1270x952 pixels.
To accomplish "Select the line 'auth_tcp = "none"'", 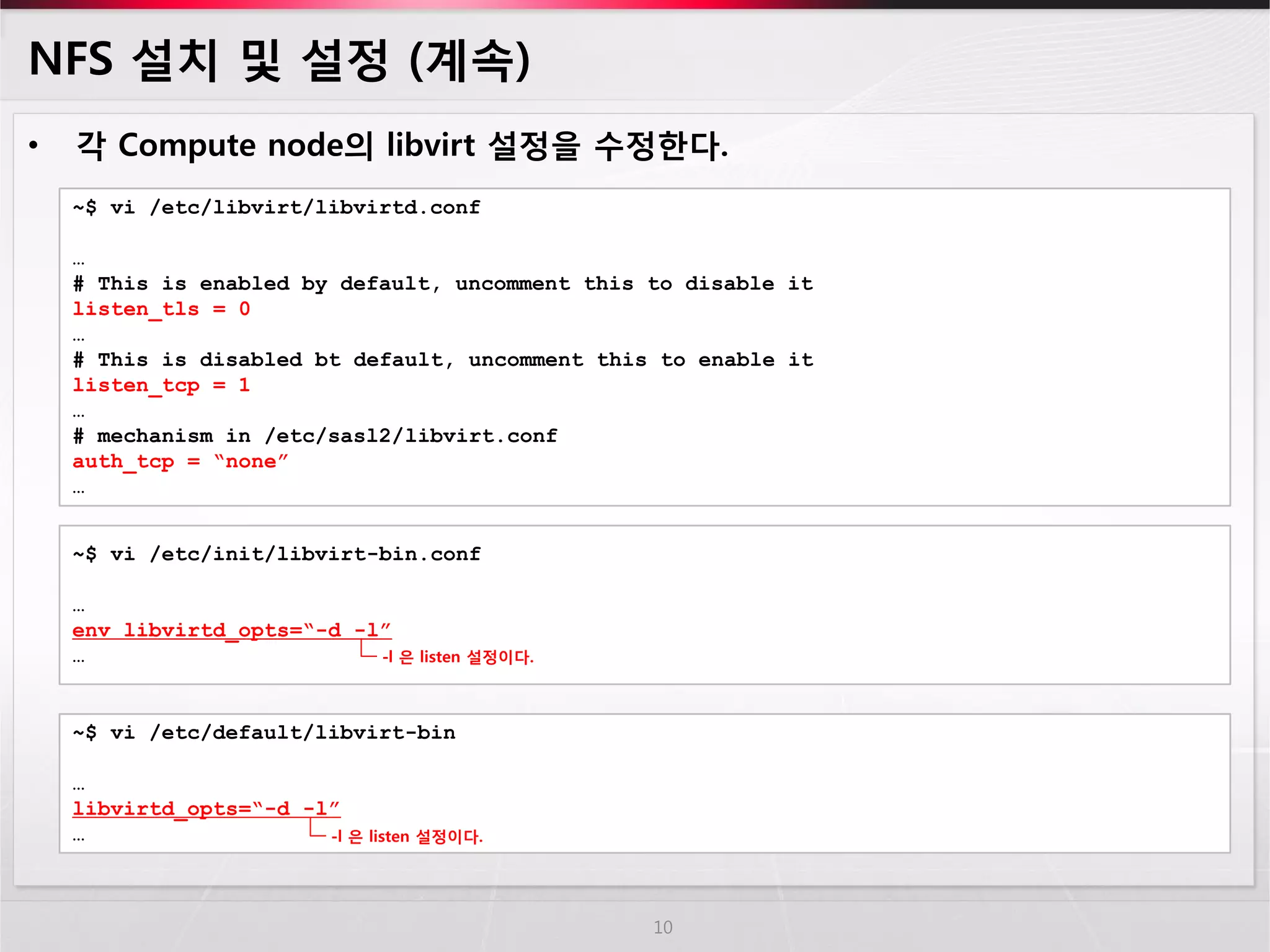I will (180, 462).
